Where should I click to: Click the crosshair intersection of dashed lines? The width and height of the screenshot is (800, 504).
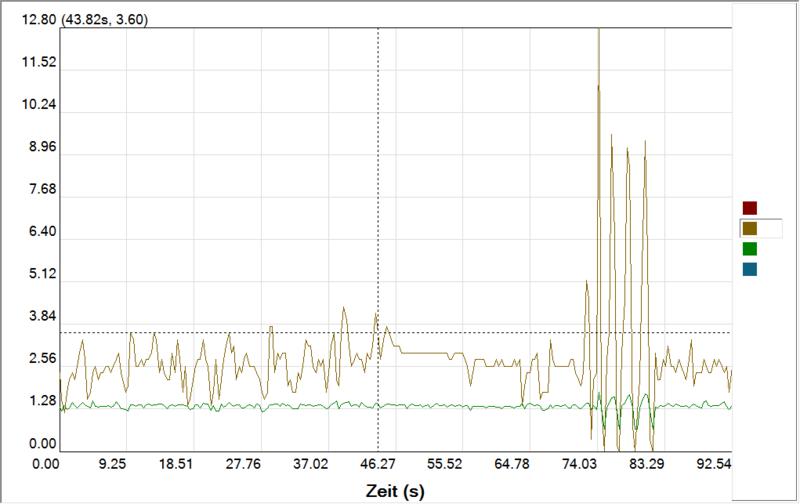click(378, 332)
